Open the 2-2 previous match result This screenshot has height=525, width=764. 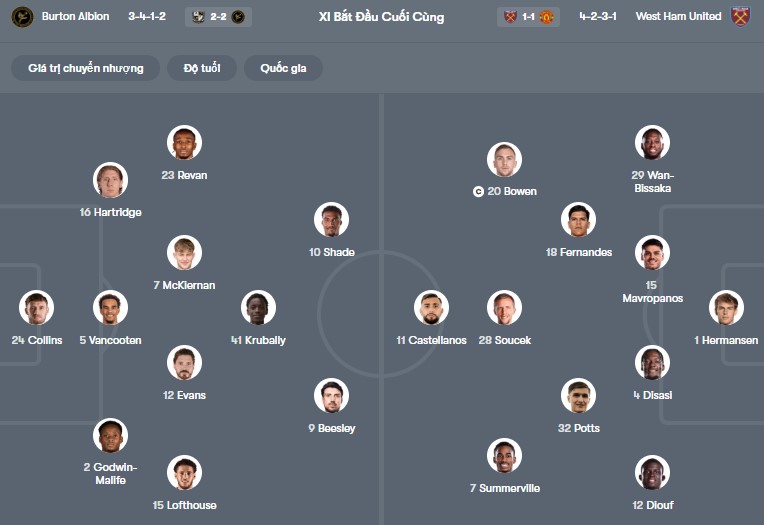(218, 17)
